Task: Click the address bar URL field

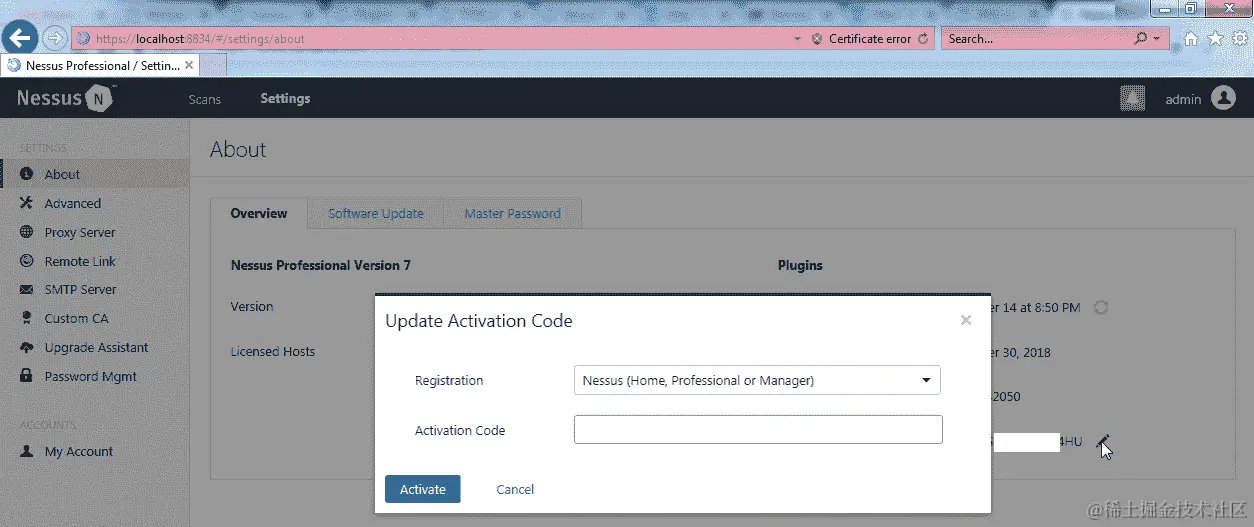Action: [x=433, y=39]
